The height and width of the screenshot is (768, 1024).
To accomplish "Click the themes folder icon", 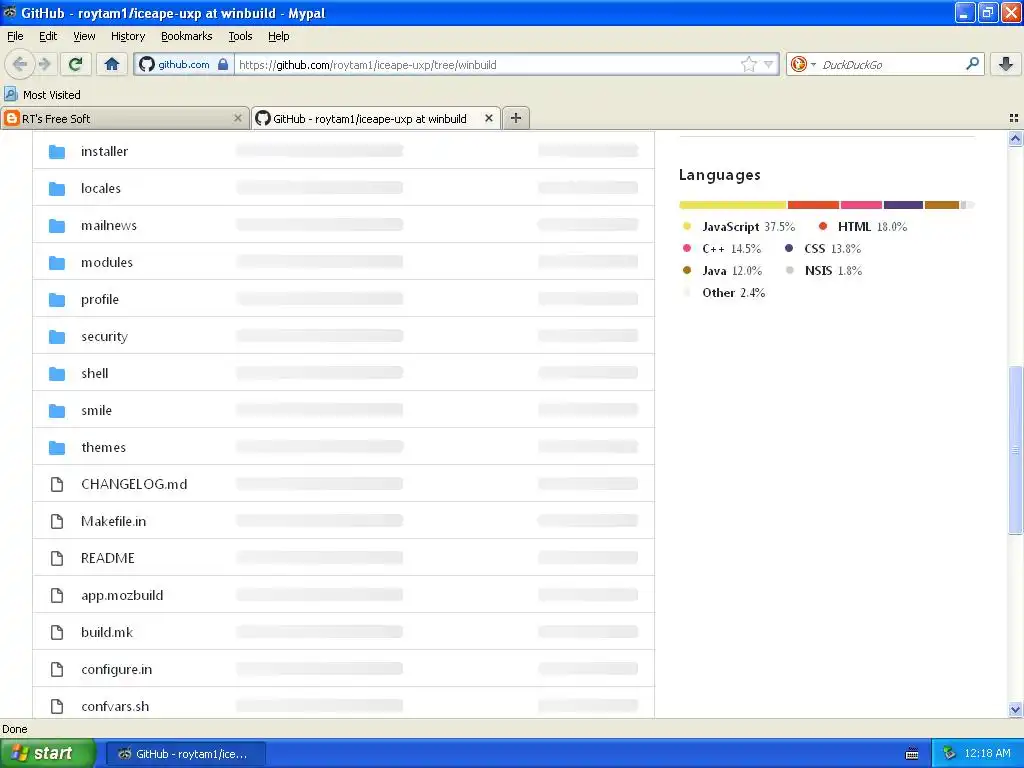I will 57,448.
